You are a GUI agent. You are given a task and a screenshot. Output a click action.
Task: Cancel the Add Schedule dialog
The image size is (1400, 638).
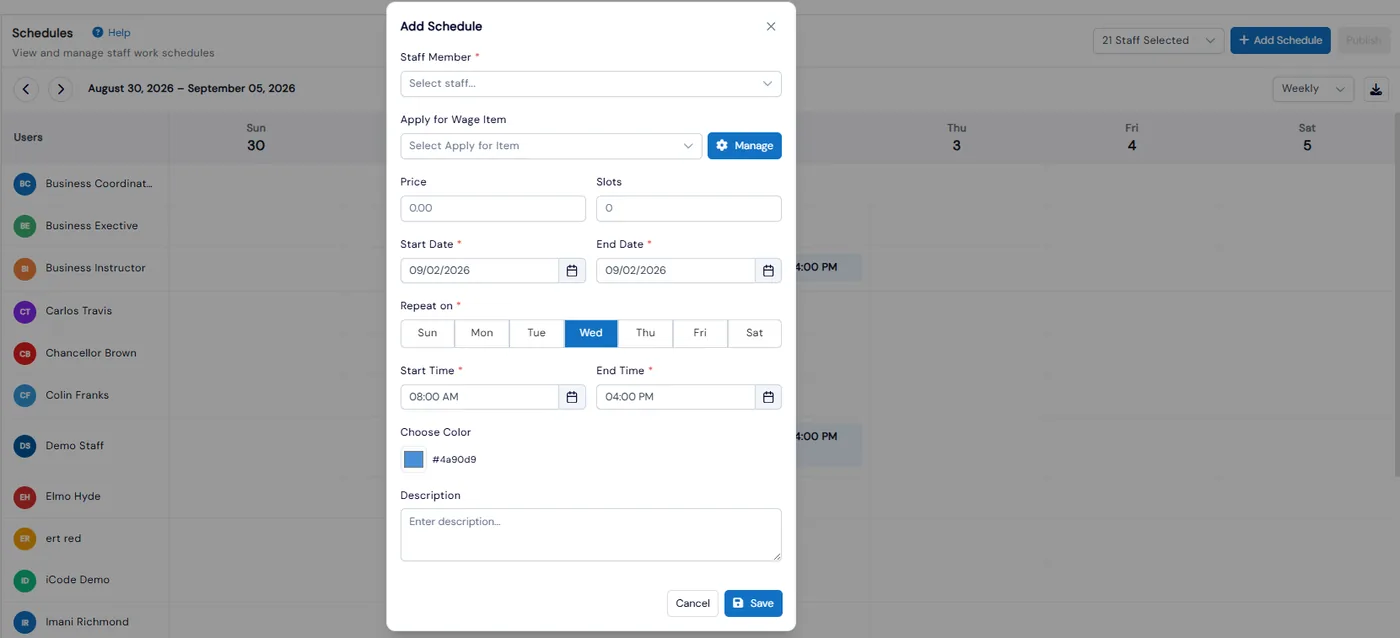pos(693,603)
